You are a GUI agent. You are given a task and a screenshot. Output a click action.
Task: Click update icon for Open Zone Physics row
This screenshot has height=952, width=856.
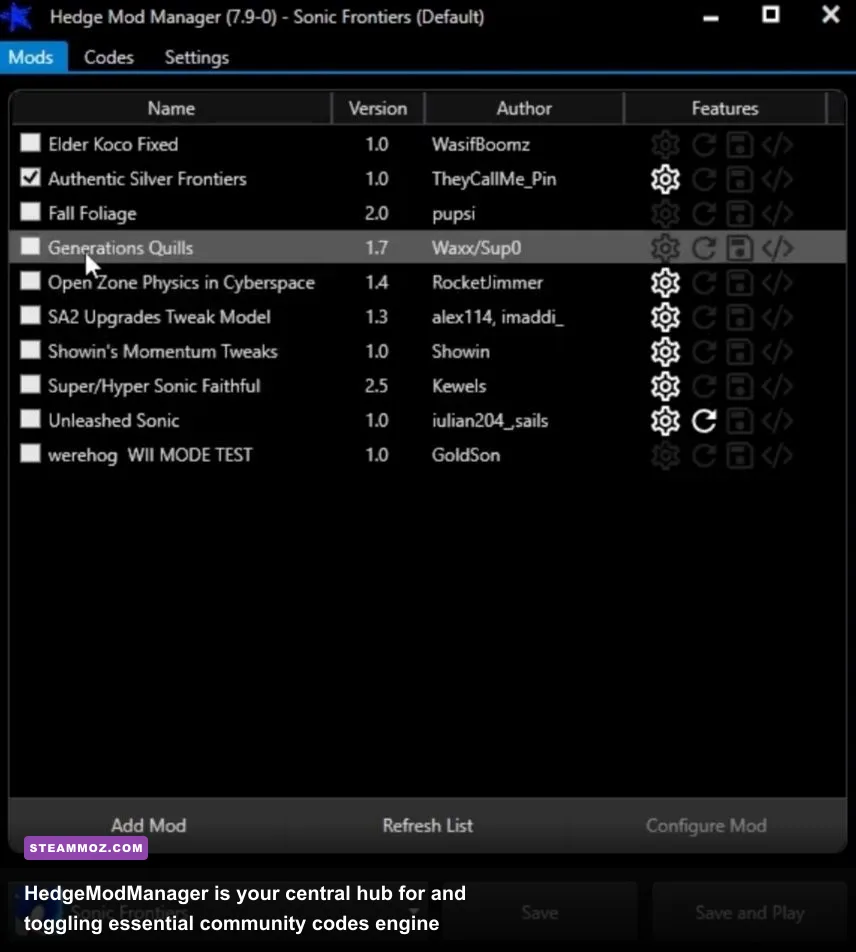click(704, 283)
